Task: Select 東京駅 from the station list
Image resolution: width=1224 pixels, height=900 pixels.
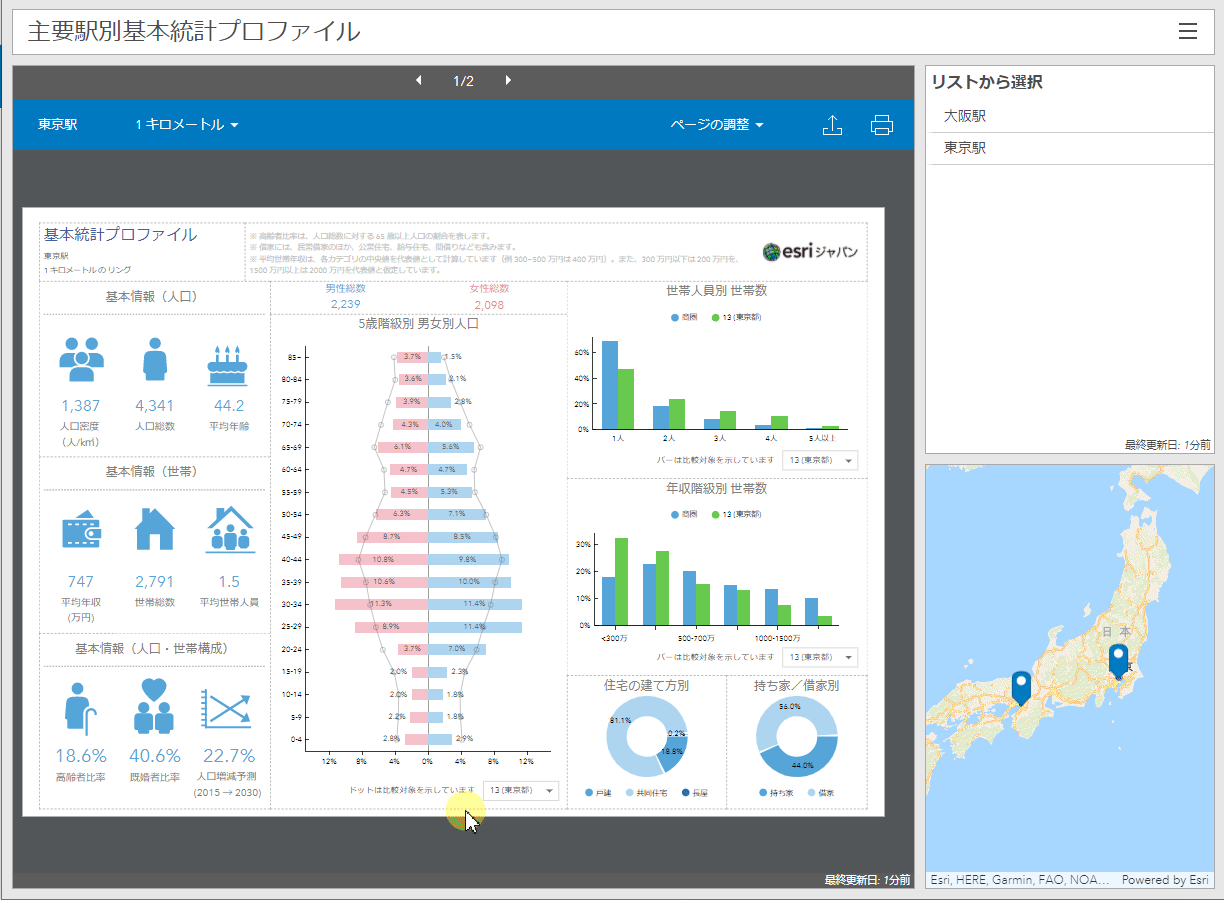Action: point(1068,148)
